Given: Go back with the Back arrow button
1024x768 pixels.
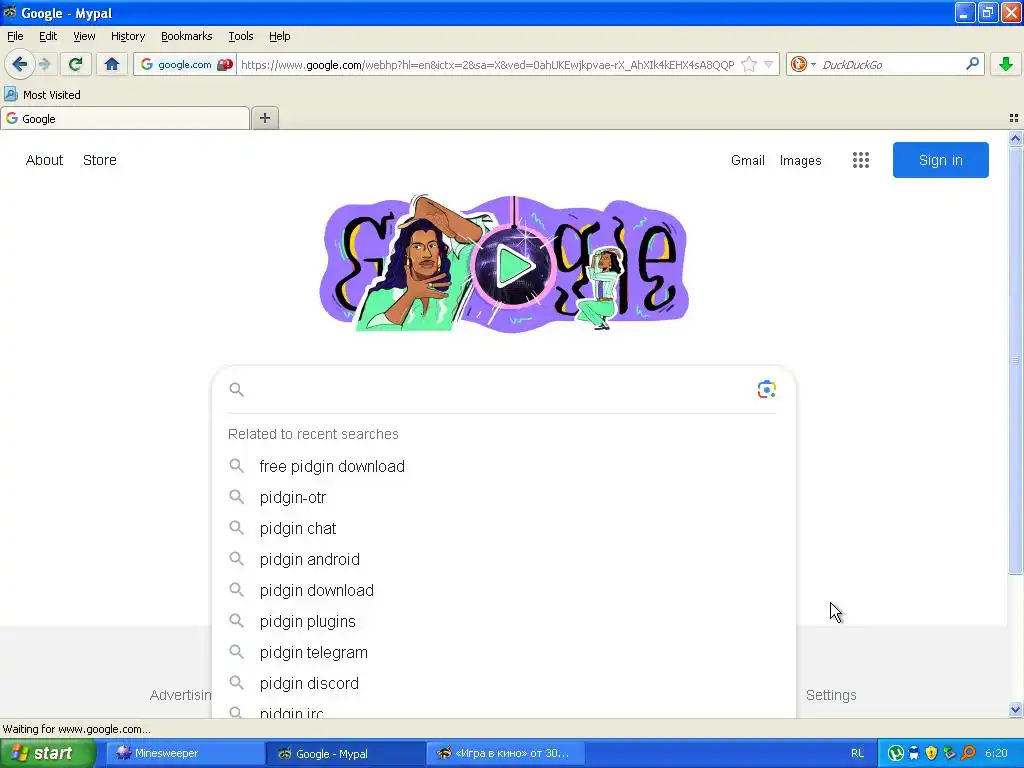Looking at the screenshot, I should pyautogui.click(x=19, y=64).
